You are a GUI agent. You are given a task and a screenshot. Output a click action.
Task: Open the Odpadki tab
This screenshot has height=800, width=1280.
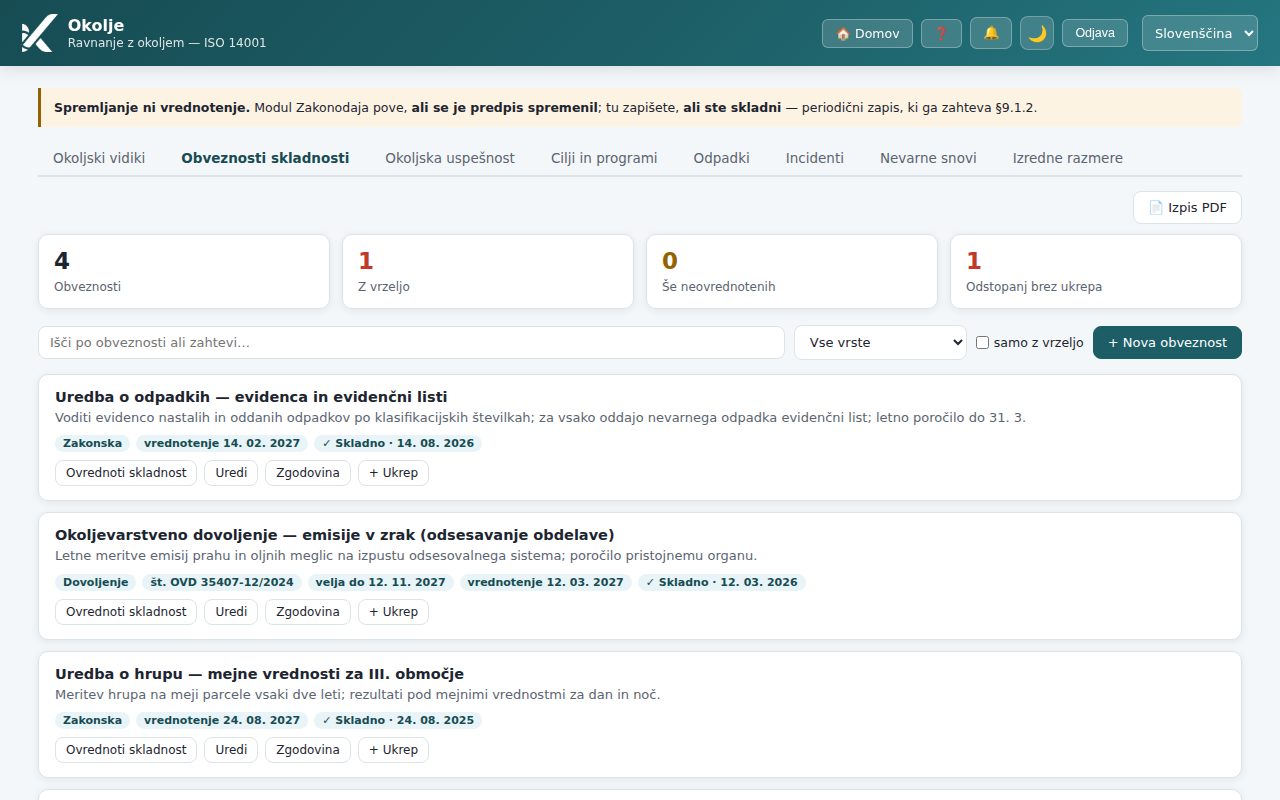[721, 158]
